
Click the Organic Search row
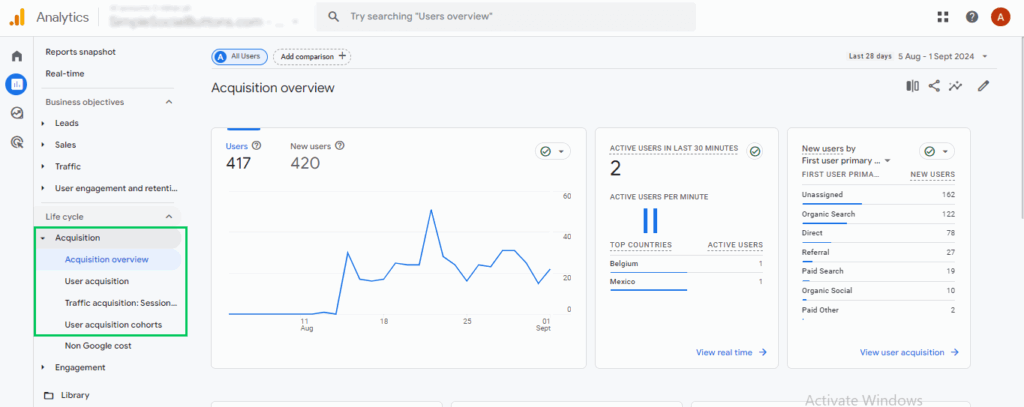tap(878, 216)
